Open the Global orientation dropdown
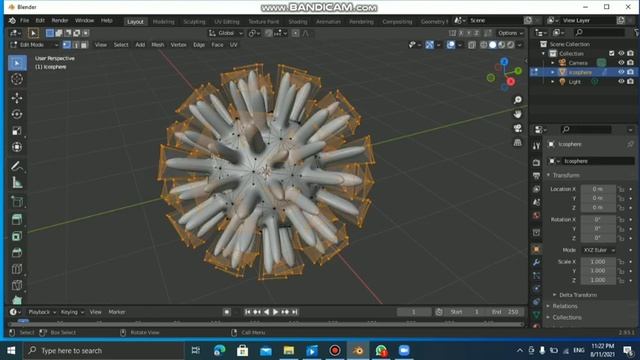Viewport: 640px width, 360px height. (x=226, y=33)
